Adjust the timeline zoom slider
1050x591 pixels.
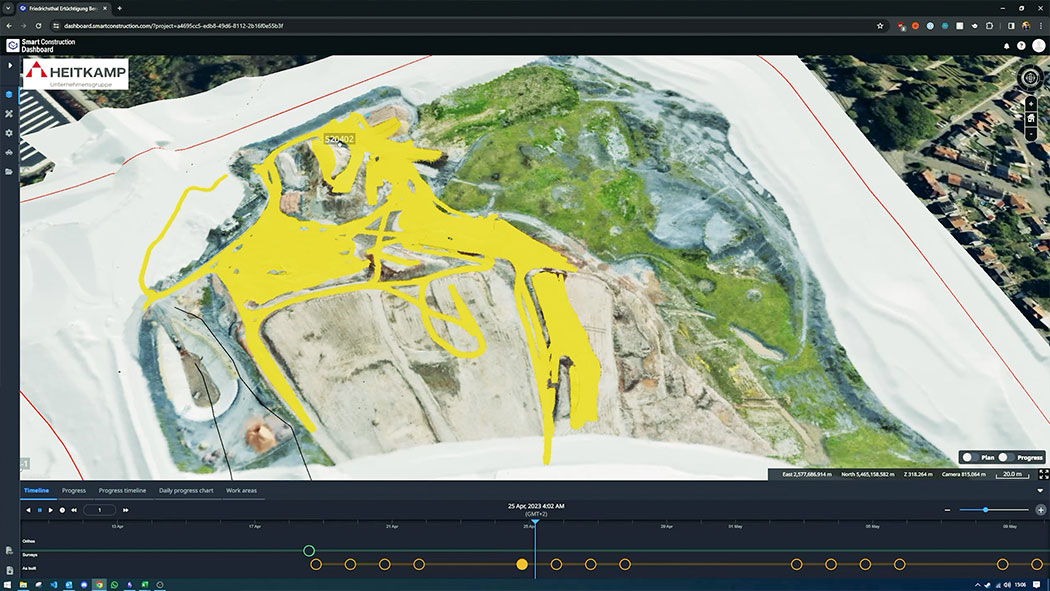tap(985, 510)
